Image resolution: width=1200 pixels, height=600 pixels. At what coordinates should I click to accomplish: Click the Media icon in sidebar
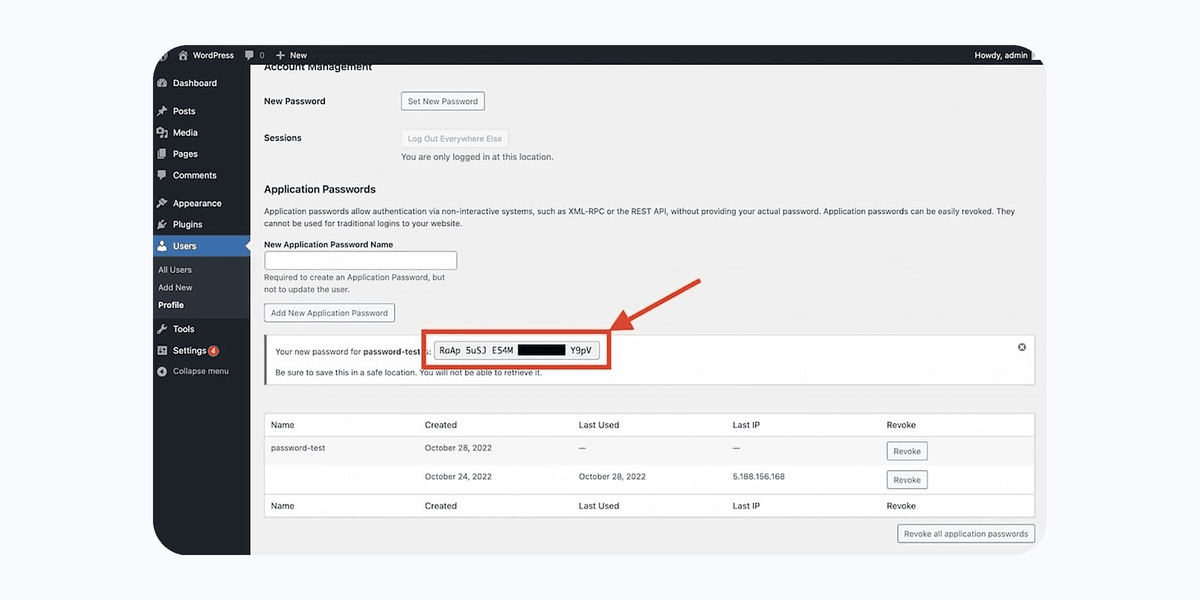point(162,132)
